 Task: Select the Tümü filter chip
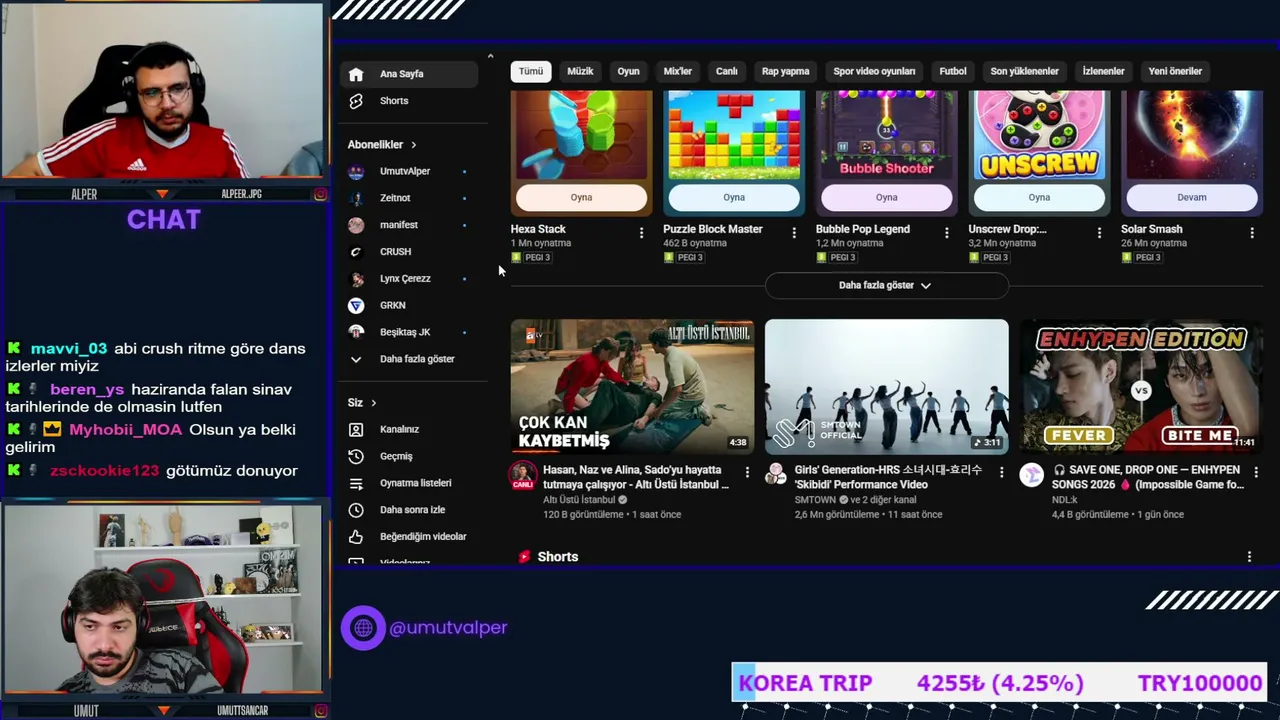click(531, 71)
